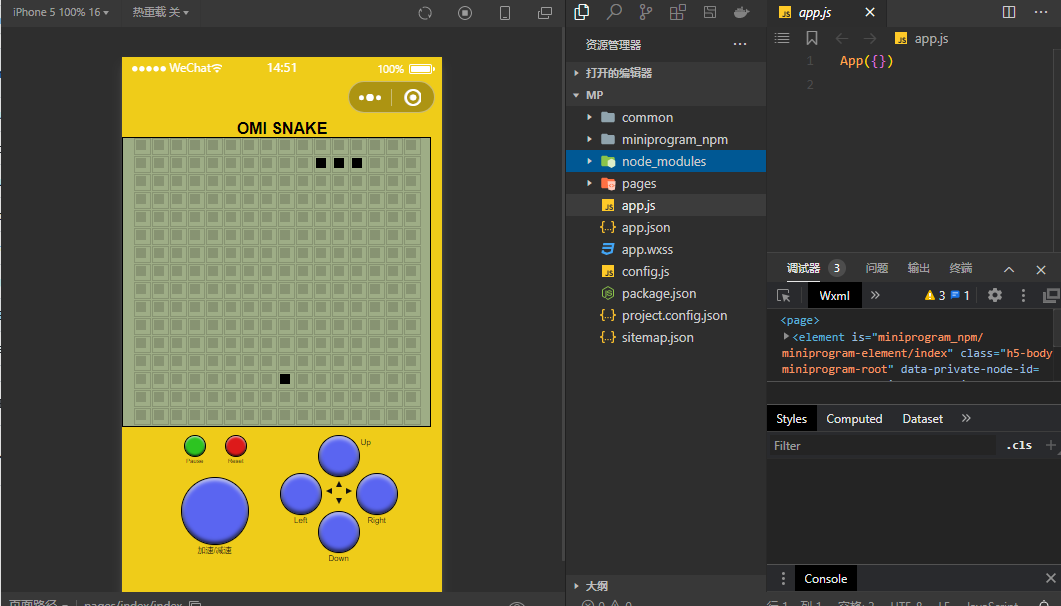Open the hot reload 热重载 dropdown
This screenshot has height=606, width=1061.
[160, 12]
